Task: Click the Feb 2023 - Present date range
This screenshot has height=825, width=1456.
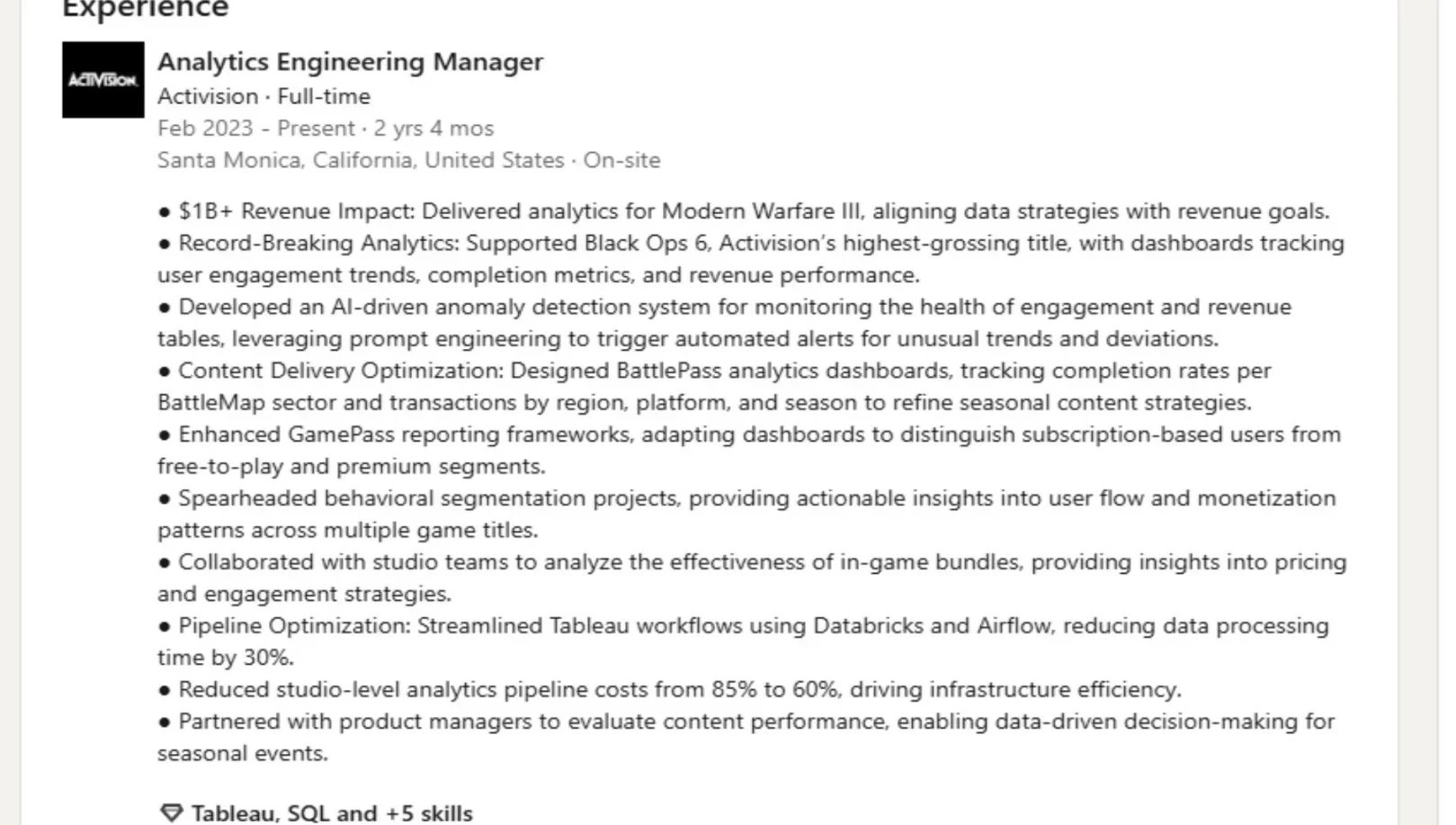Action: pos(255,129)
